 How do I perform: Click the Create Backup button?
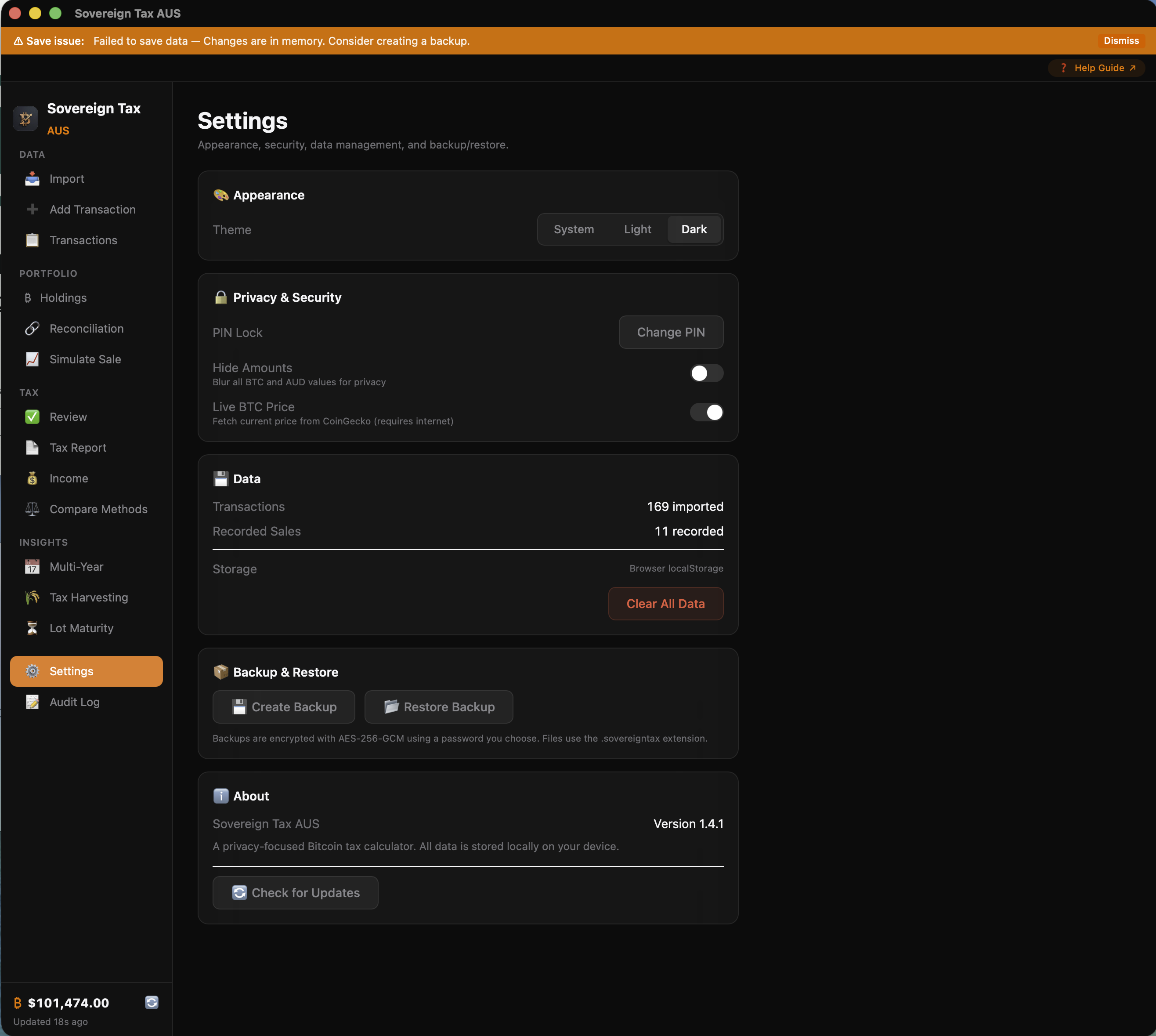[x=283, y=707]
